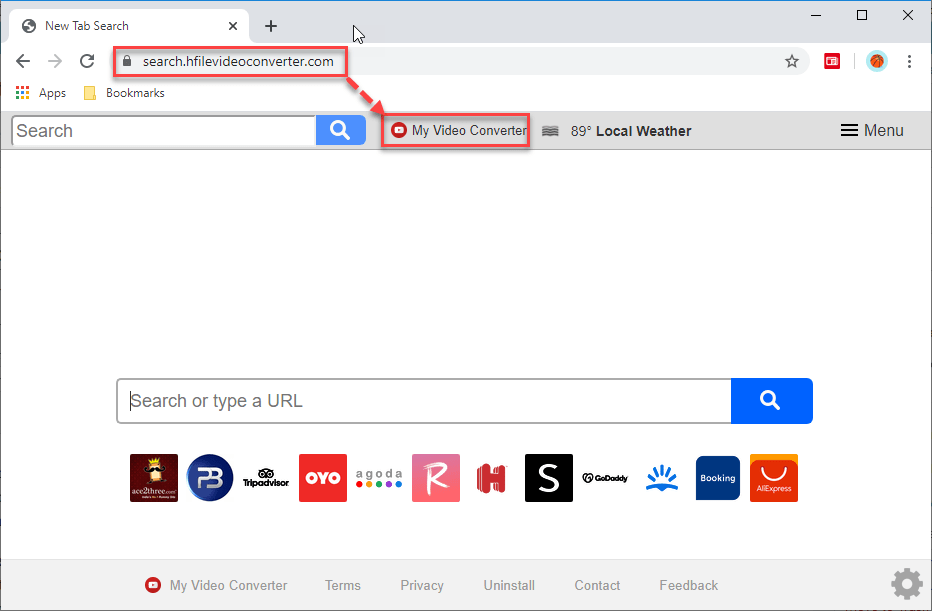Focus the toolbar Search field
Screen dimensions: 932x611
[x=163, y=131]
